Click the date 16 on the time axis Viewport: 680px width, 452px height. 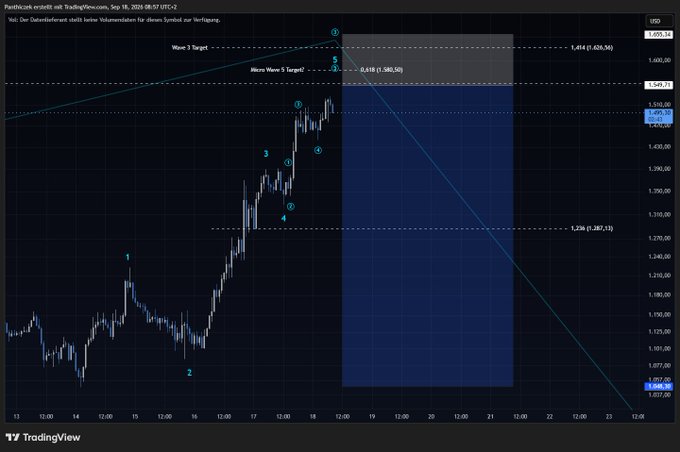[x=194, y=416]
